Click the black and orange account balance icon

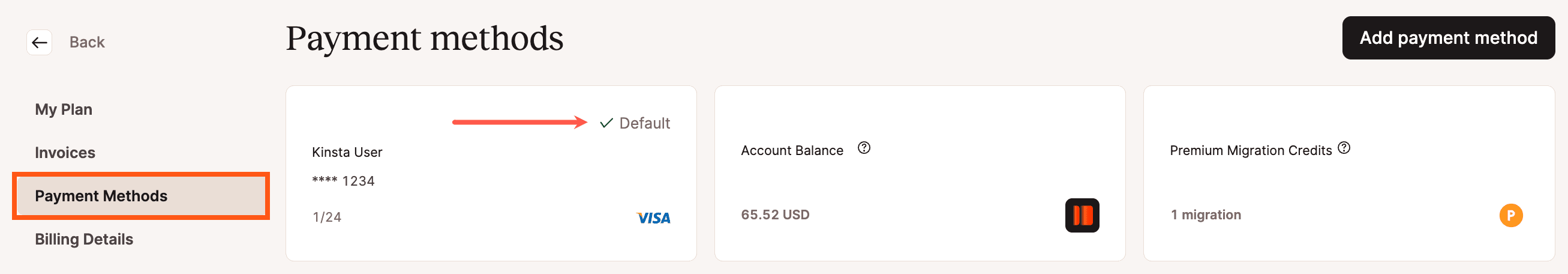[1082, 216]
